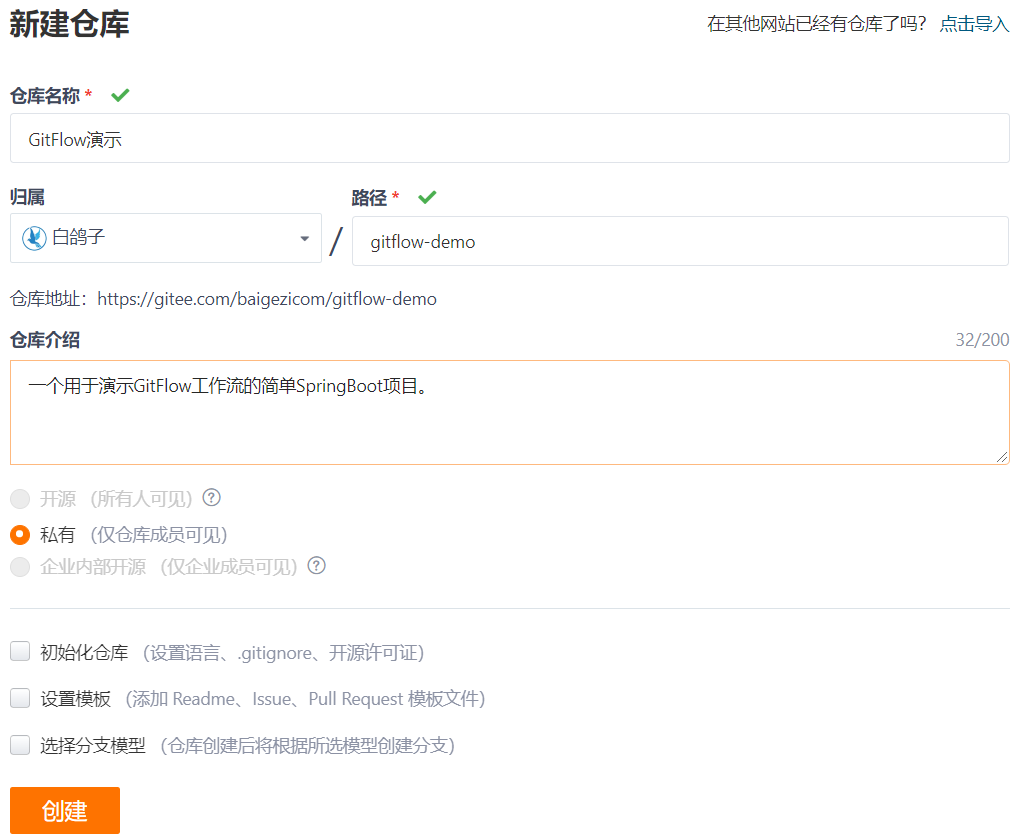Click the 仓库介绍 field label
Image resolution: width=1019 pixels, height=839 pixels.
(x=45, y=340)
